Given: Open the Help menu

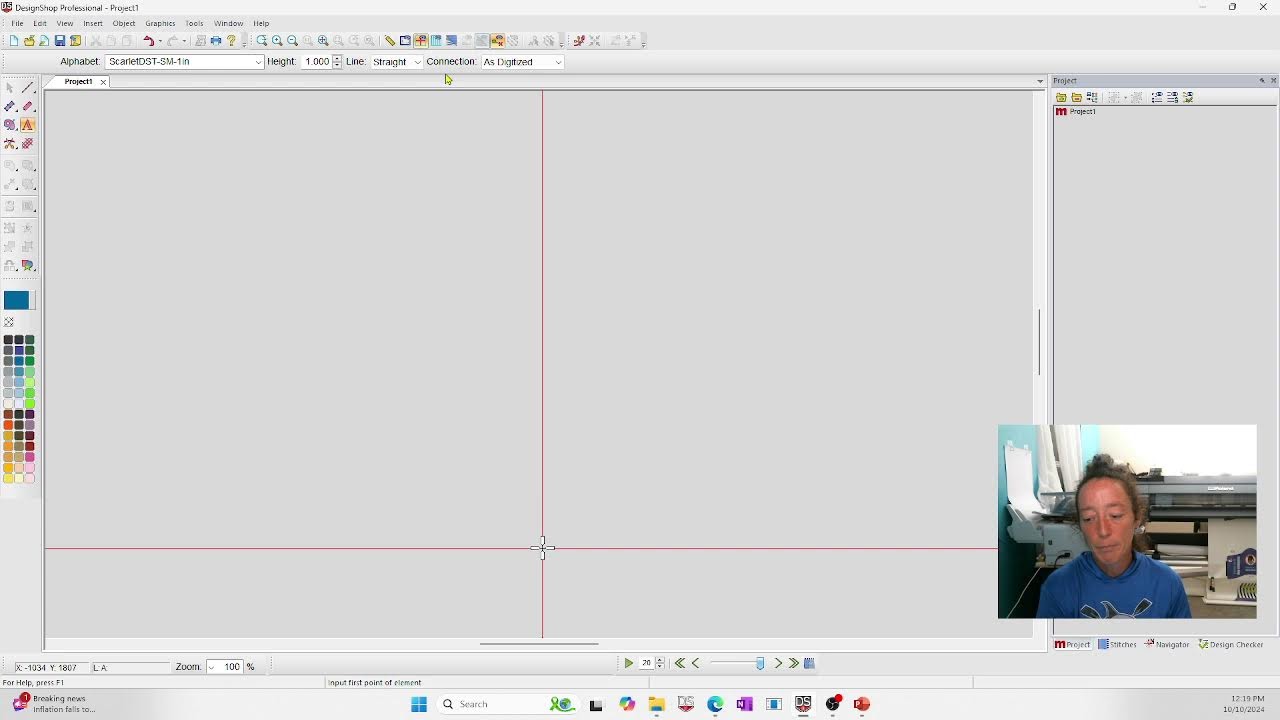Looking at the screenshot, I should tap(261, 23).
